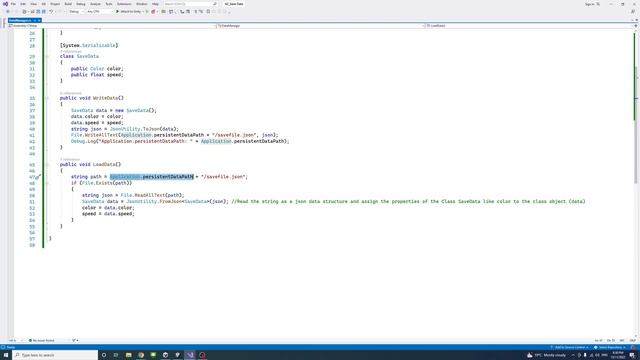Click the taskbar clock and date
Screen dimensions: 640x360
click(x=618, y=355)
